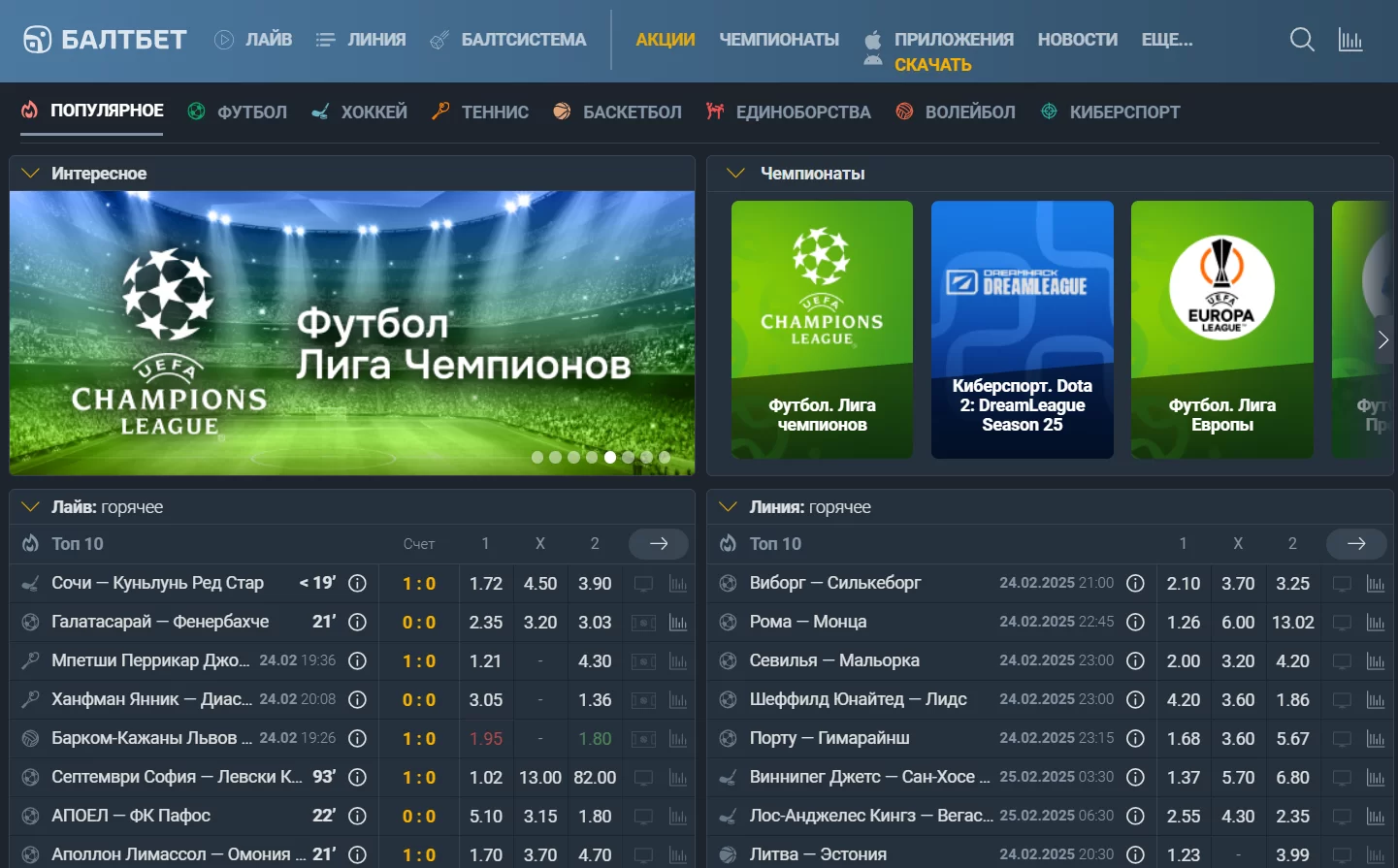
Task: Select odds 2.10 for Виборг win
Action: (1183, 584)
